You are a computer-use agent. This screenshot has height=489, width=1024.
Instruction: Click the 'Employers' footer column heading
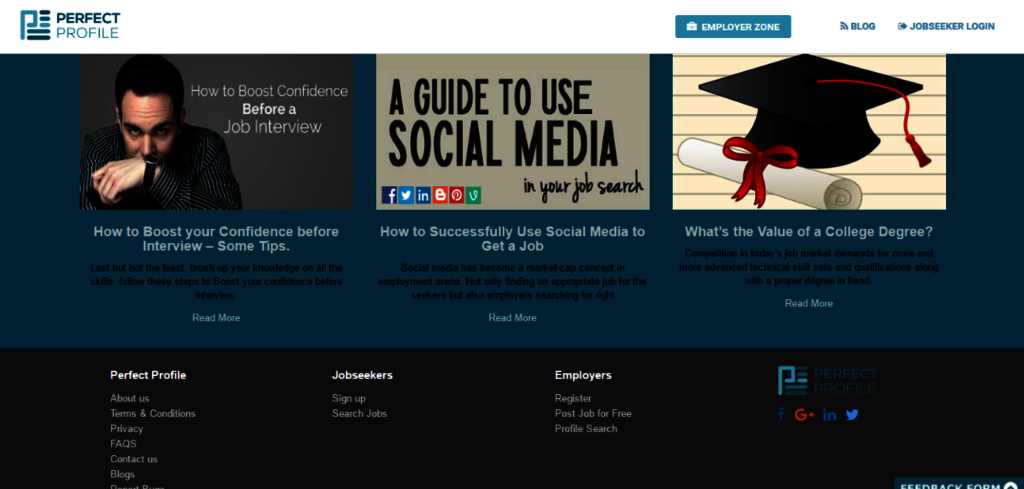coord(583,375)
